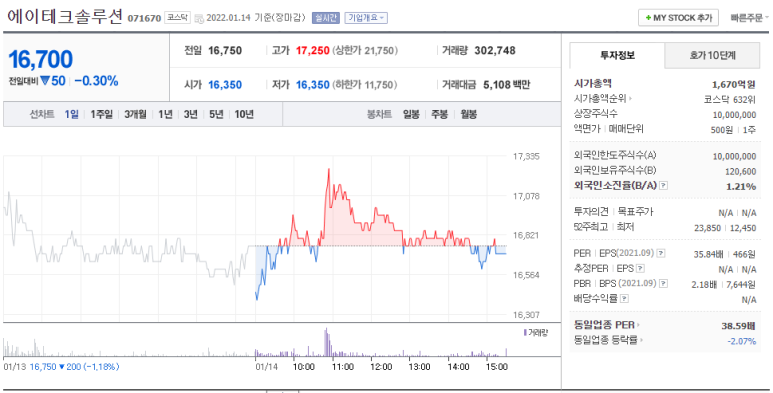Open the 기업개요 dropdown
The image size is (773, 393).
366,18
